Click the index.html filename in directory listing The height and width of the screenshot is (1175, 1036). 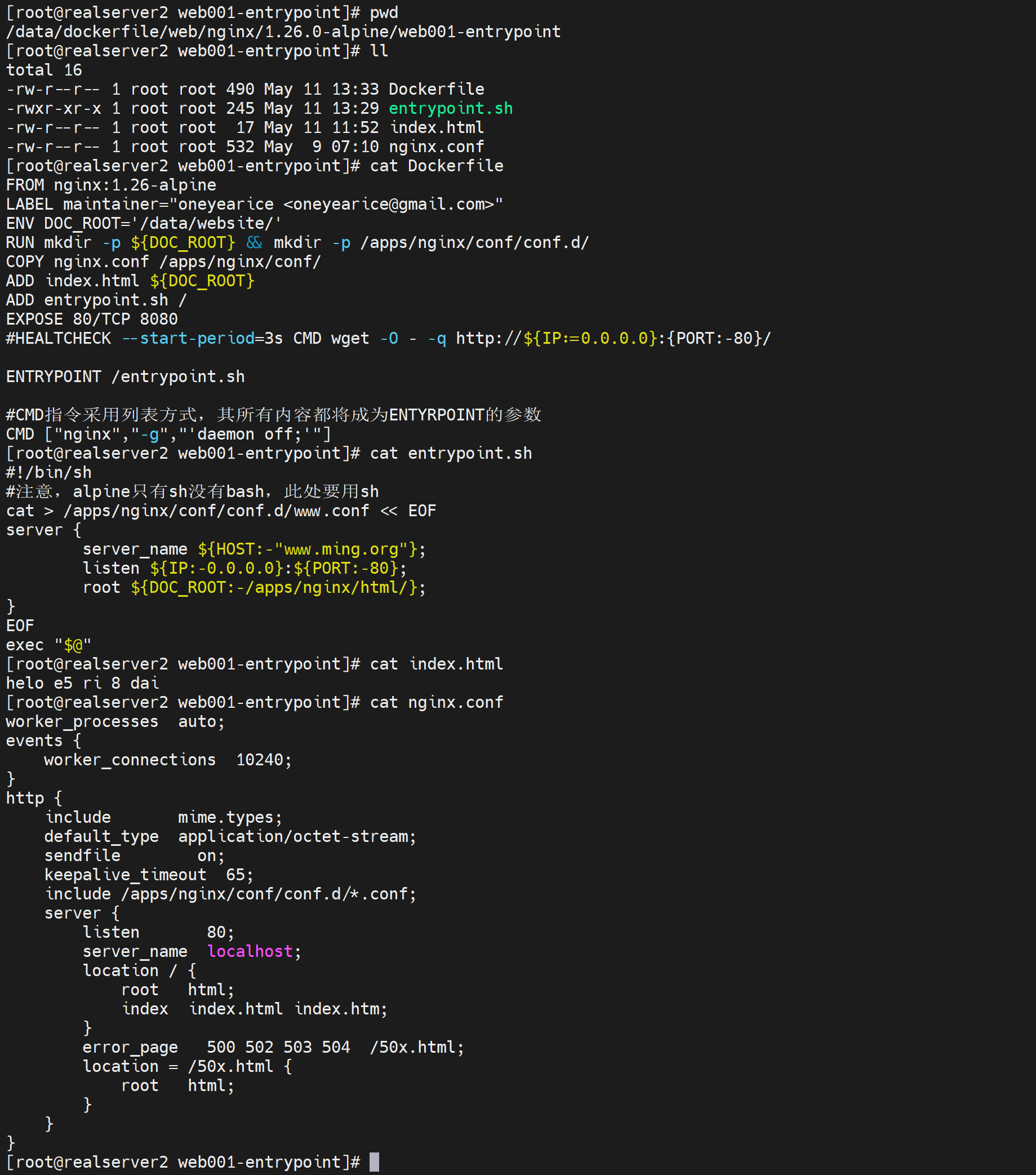coord(436,127)
